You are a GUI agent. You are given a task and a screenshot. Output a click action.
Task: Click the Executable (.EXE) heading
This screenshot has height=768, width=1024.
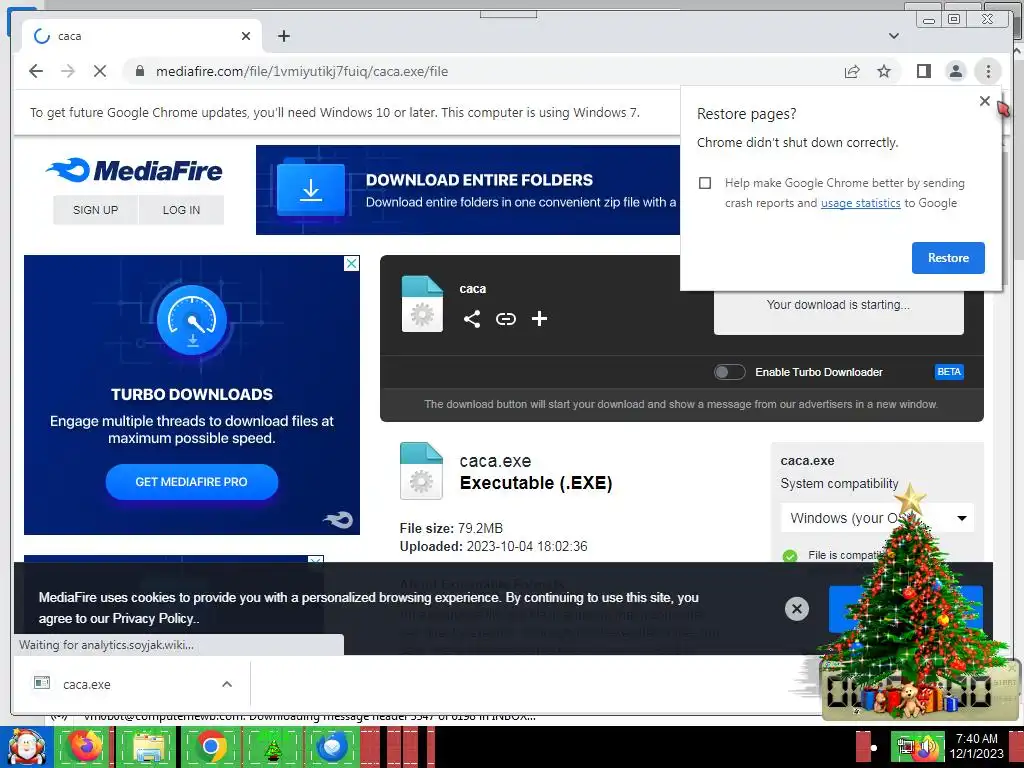coord(536,483)
